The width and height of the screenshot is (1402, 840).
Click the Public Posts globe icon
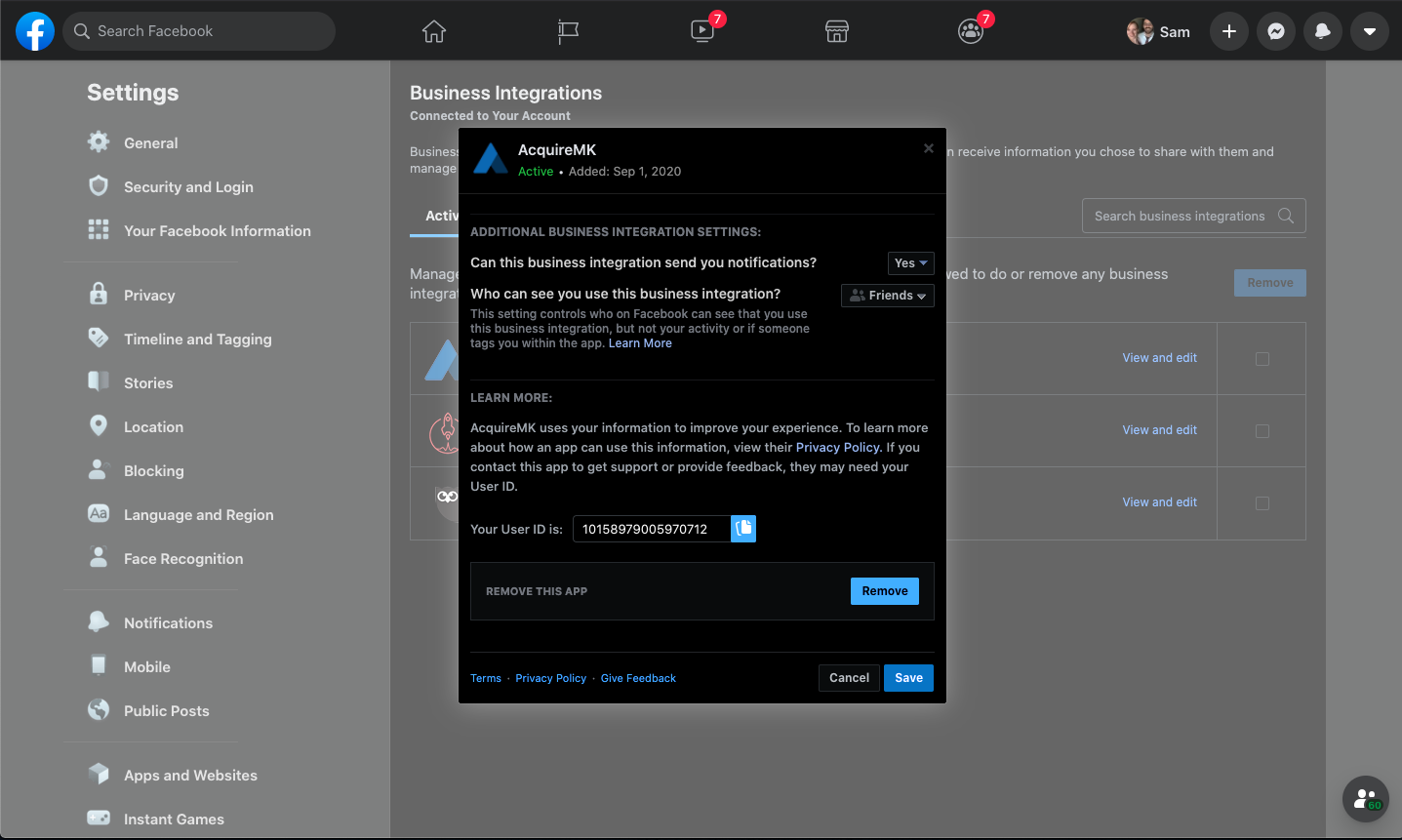pos(99,709)
